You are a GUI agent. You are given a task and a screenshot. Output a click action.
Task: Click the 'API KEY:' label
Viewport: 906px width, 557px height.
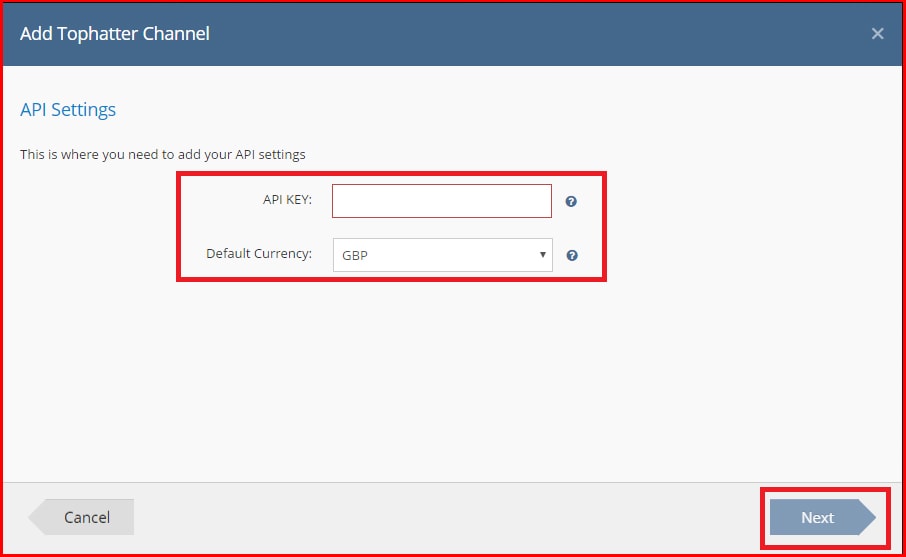pyautogui.click(x=287, y=199)
